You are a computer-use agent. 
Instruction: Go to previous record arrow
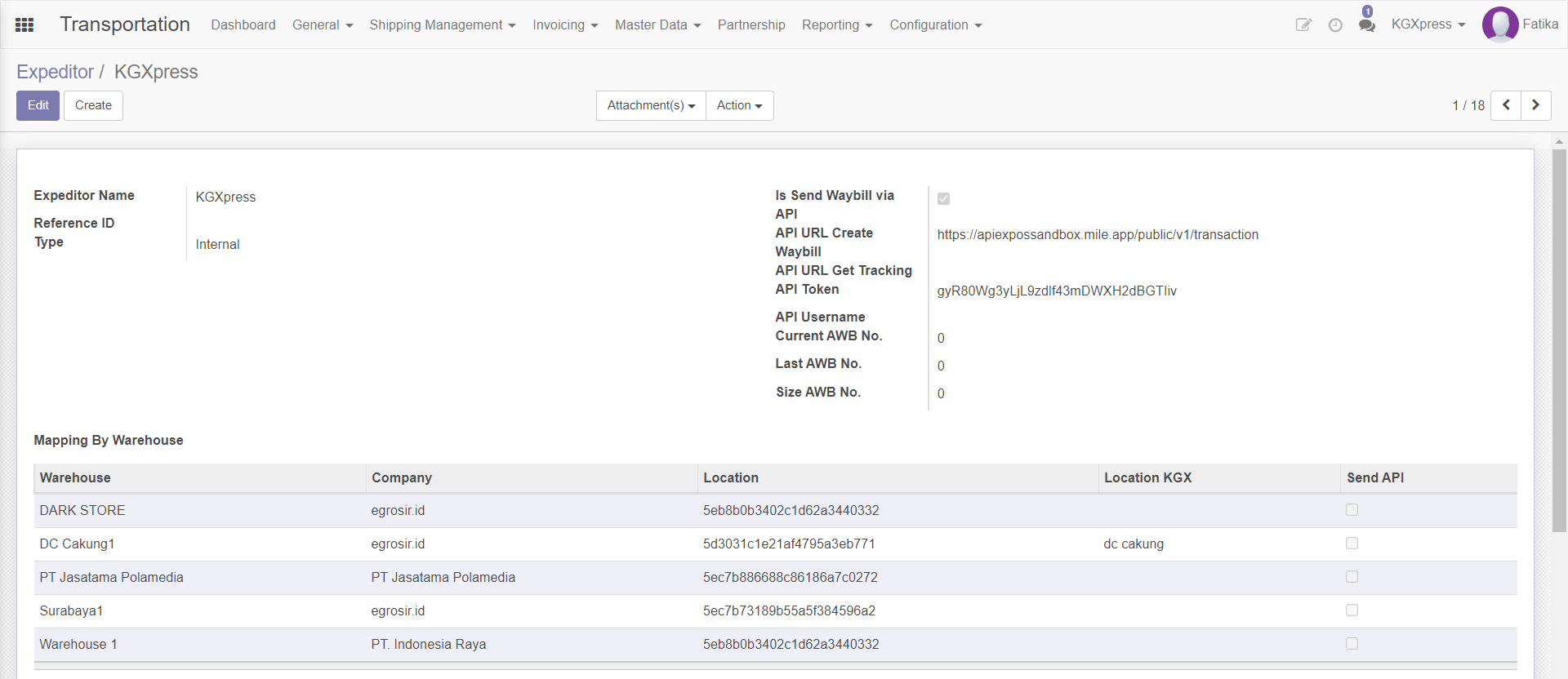[1506, 105]
